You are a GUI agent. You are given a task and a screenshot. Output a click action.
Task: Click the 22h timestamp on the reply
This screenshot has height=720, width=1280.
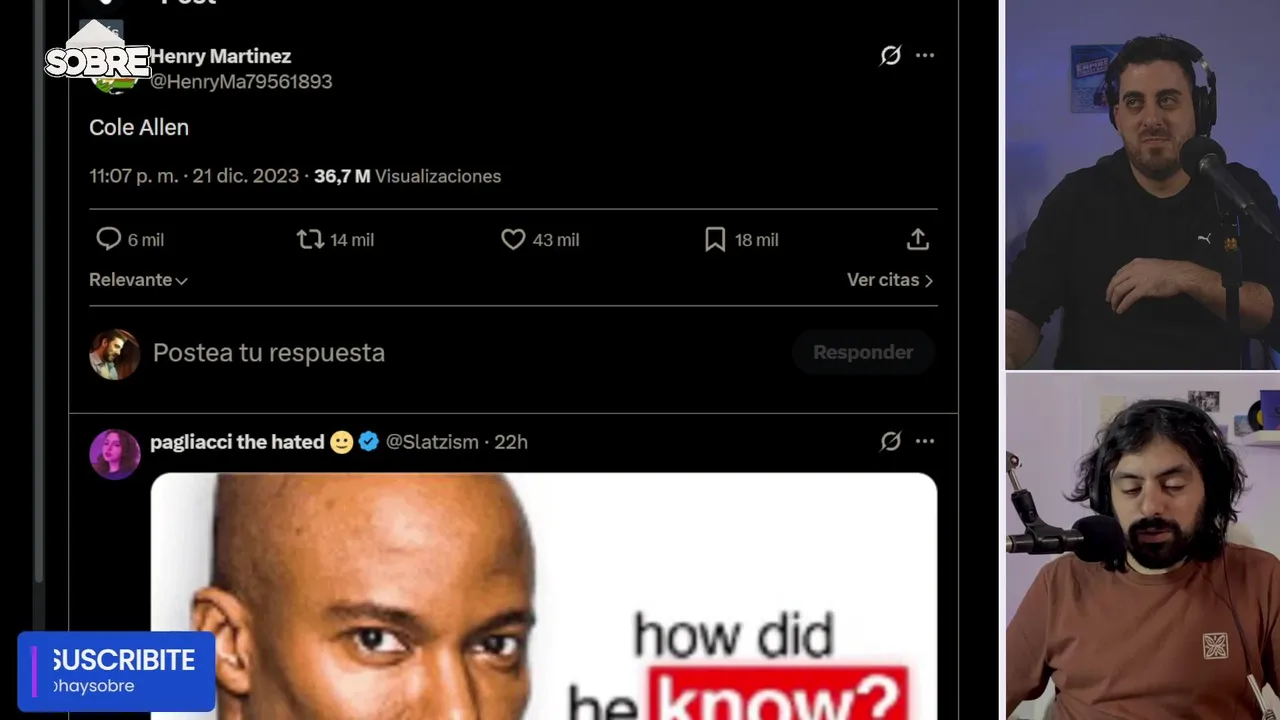[511, 441]
